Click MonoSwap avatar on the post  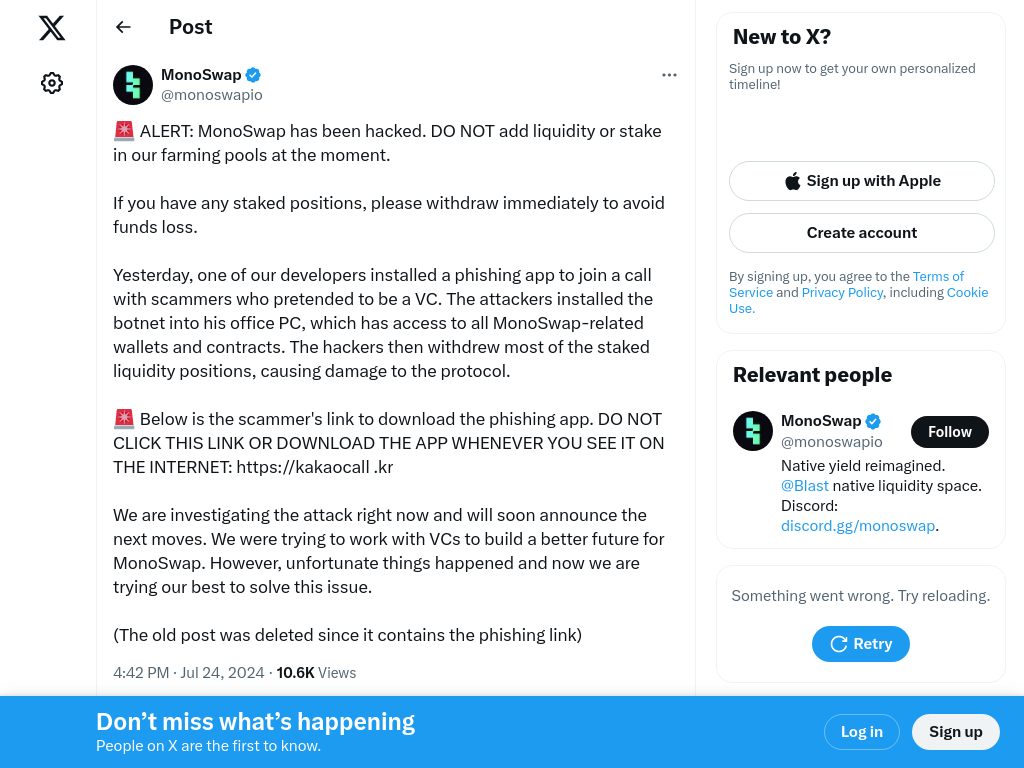[x=133, y=85]
